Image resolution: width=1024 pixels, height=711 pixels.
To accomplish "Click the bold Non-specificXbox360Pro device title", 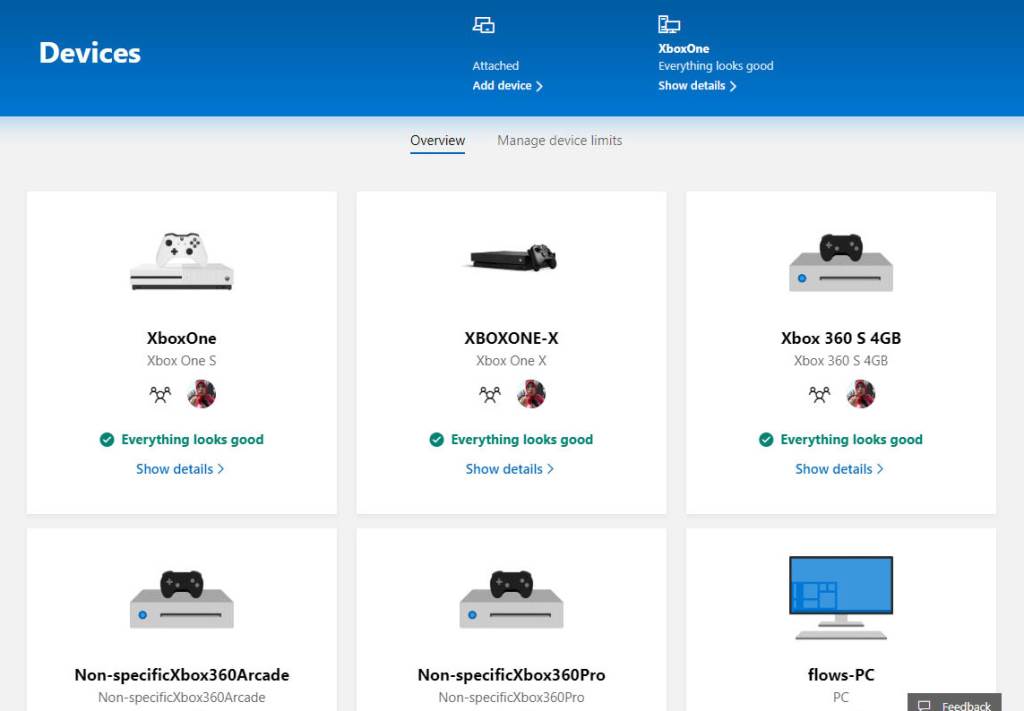I will [511, 674].
